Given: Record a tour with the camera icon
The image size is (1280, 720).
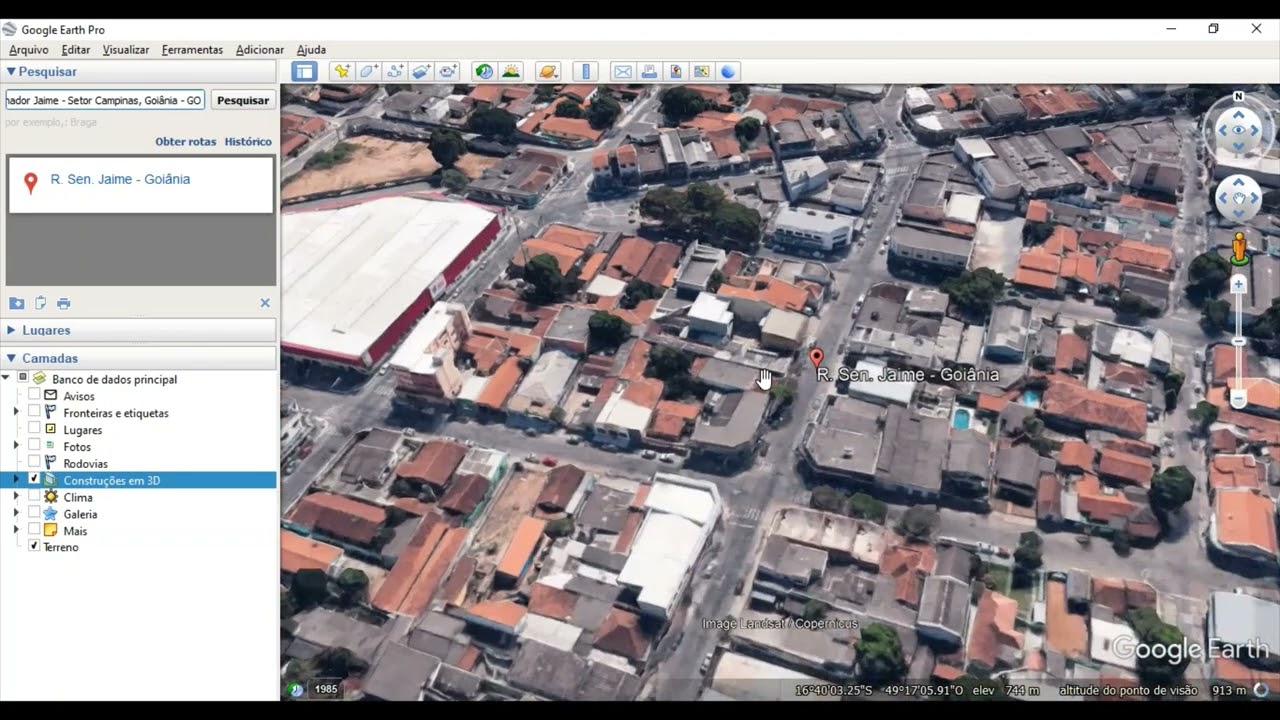Looking at the screenshot, I should coord(447,71).
